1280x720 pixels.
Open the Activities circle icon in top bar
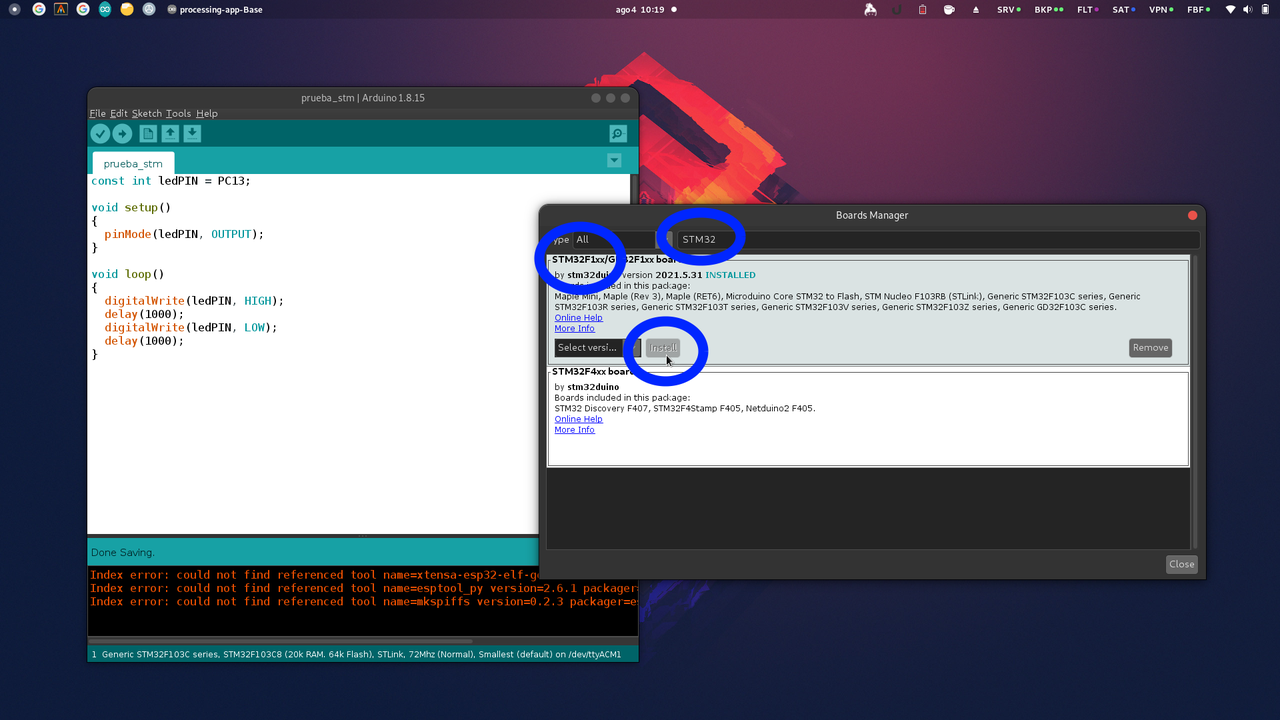coord(14,9)
